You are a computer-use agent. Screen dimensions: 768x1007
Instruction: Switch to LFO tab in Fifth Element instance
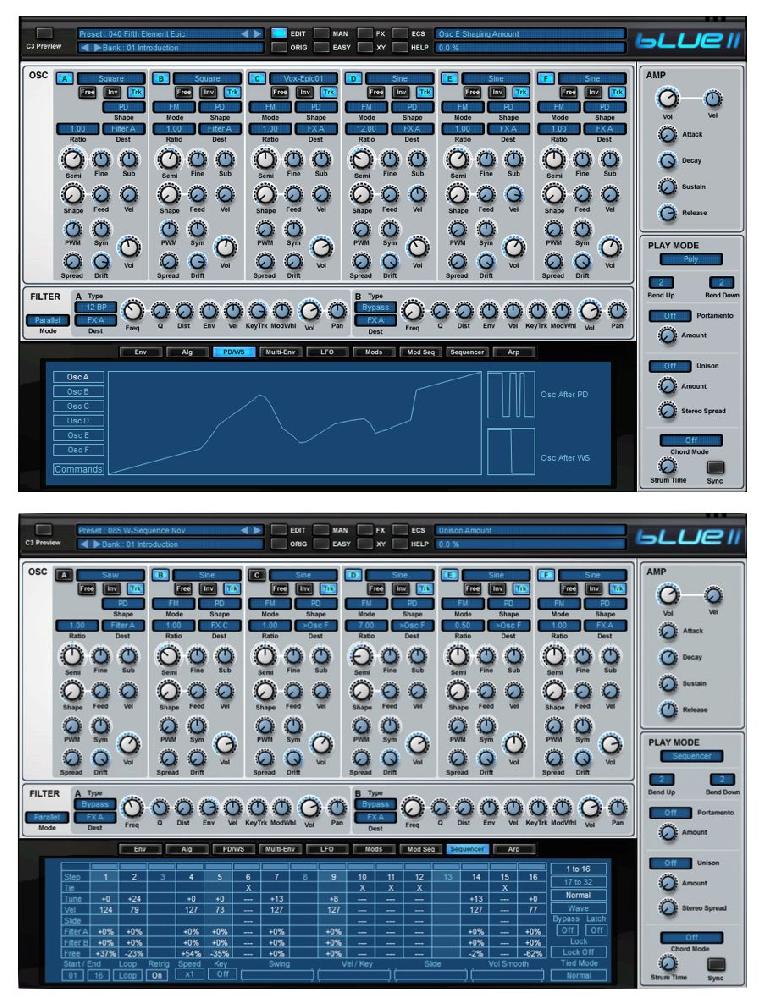[x=327, y=352]
